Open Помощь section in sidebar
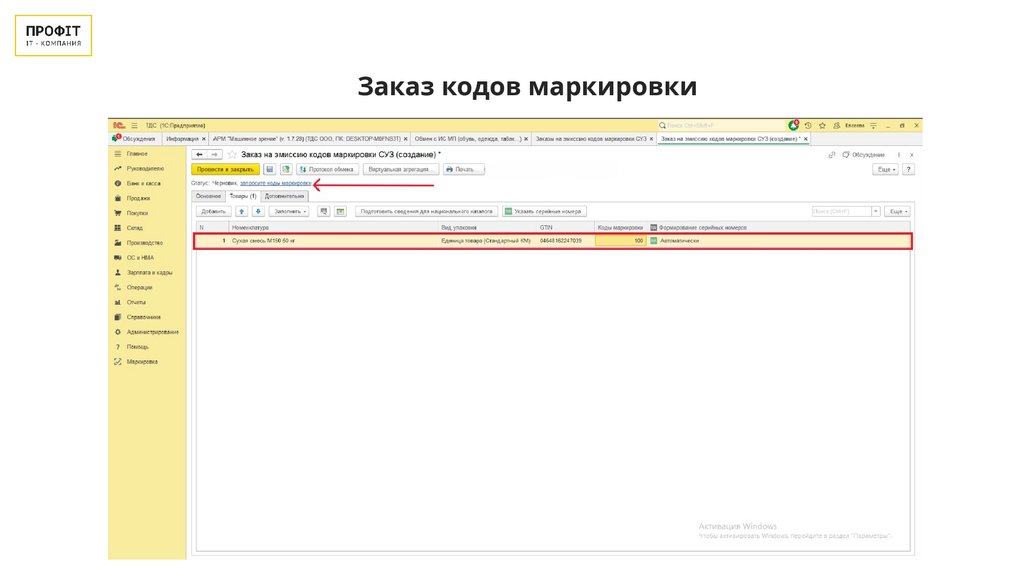The height and width of the screenshot is (576, 1024). (137, 347)
